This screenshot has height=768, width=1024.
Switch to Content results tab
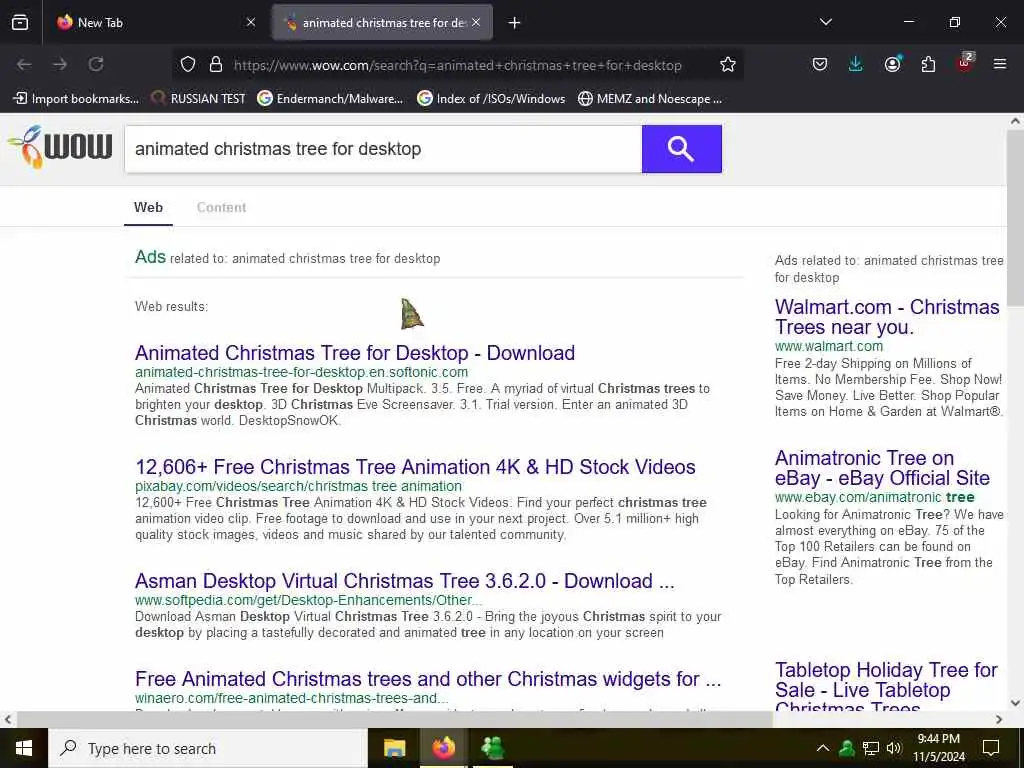click(x=221, y=207)
